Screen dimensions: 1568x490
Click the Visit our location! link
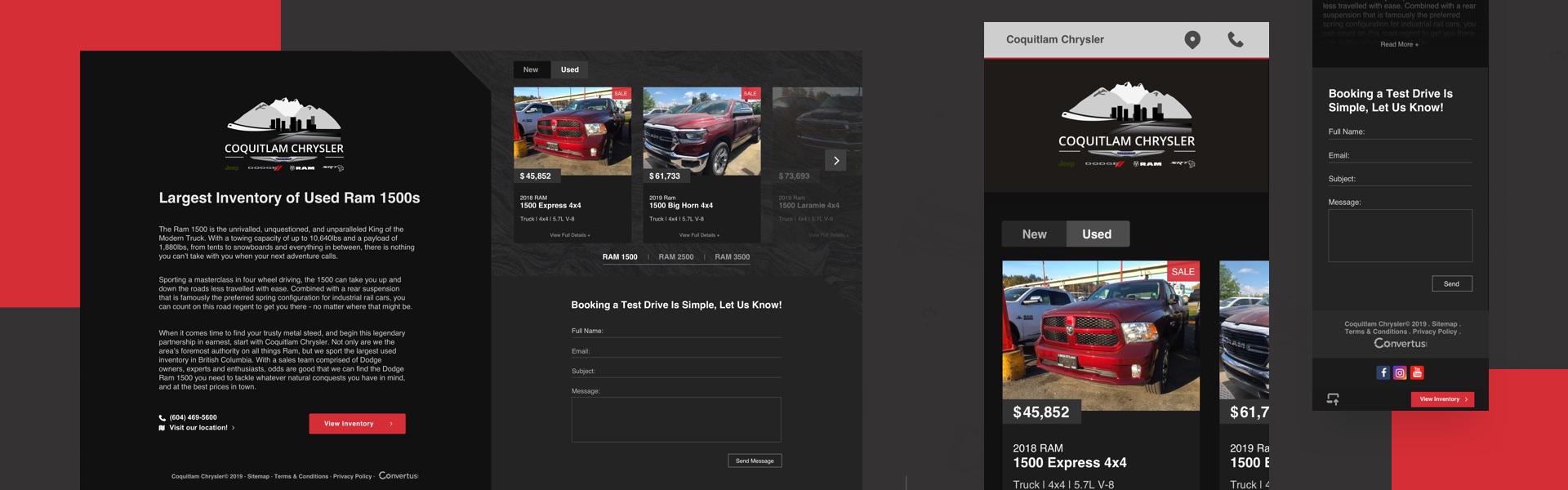198,428
